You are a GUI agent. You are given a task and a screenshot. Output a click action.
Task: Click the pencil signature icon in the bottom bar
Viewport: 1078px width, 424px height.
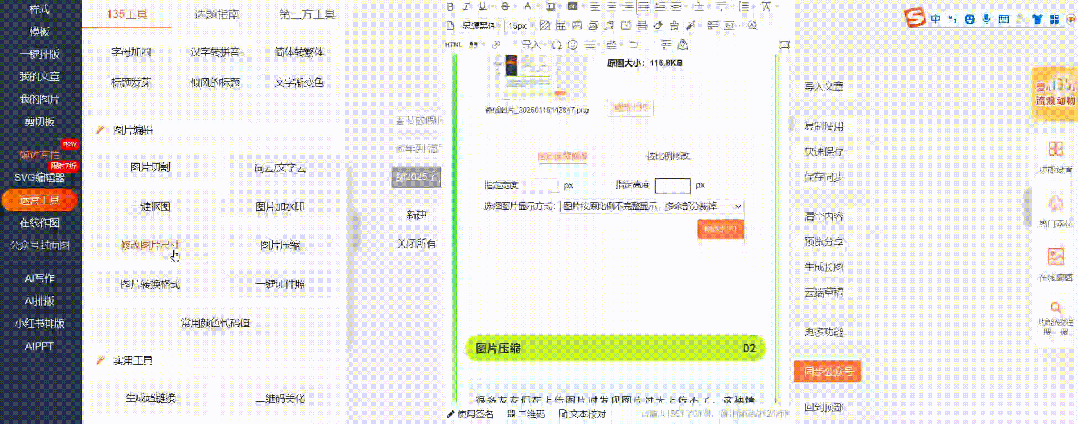tap(451, 414)
